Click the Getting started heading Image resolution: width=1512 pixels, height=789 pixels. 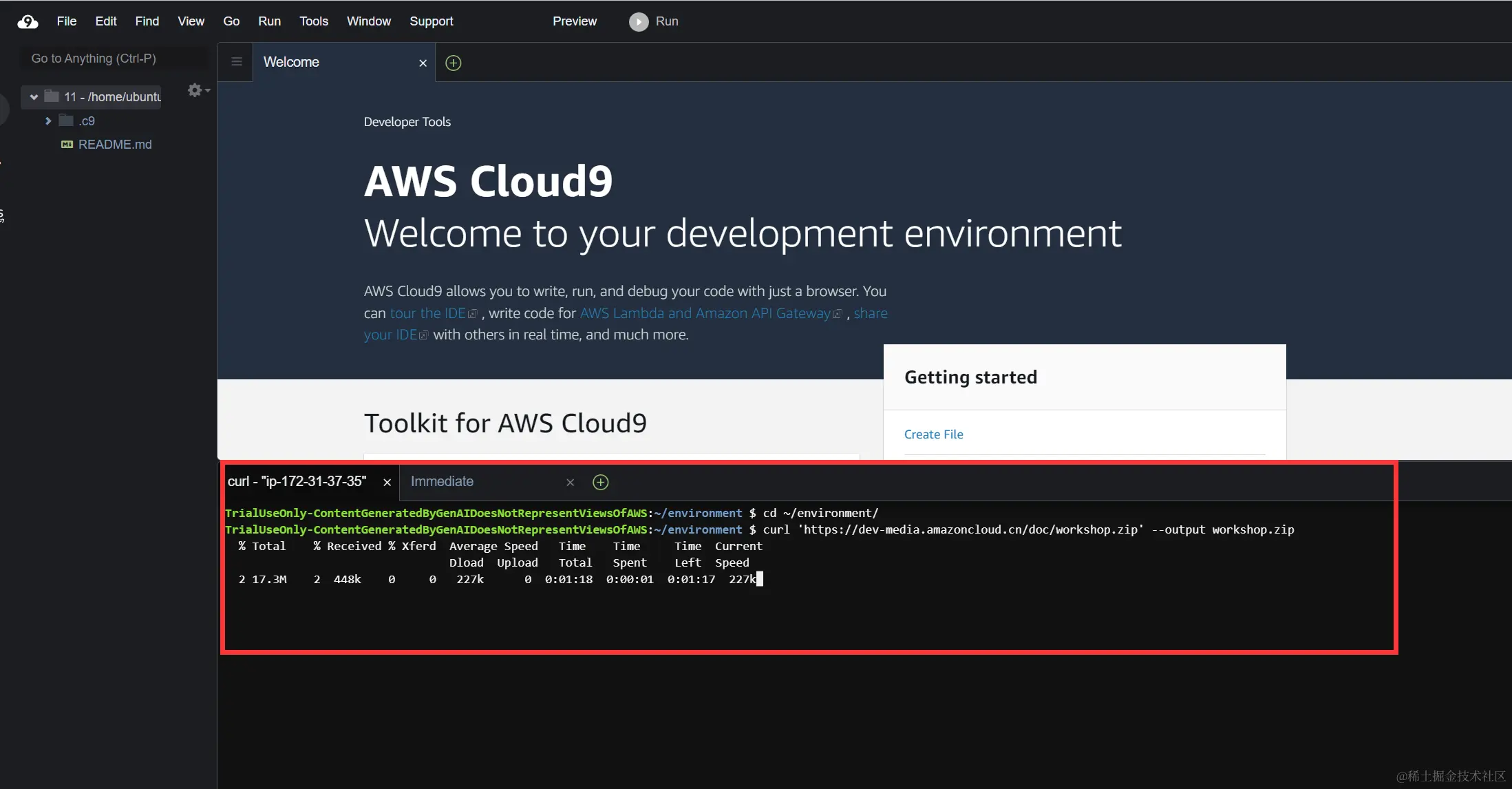pos(970,377)
